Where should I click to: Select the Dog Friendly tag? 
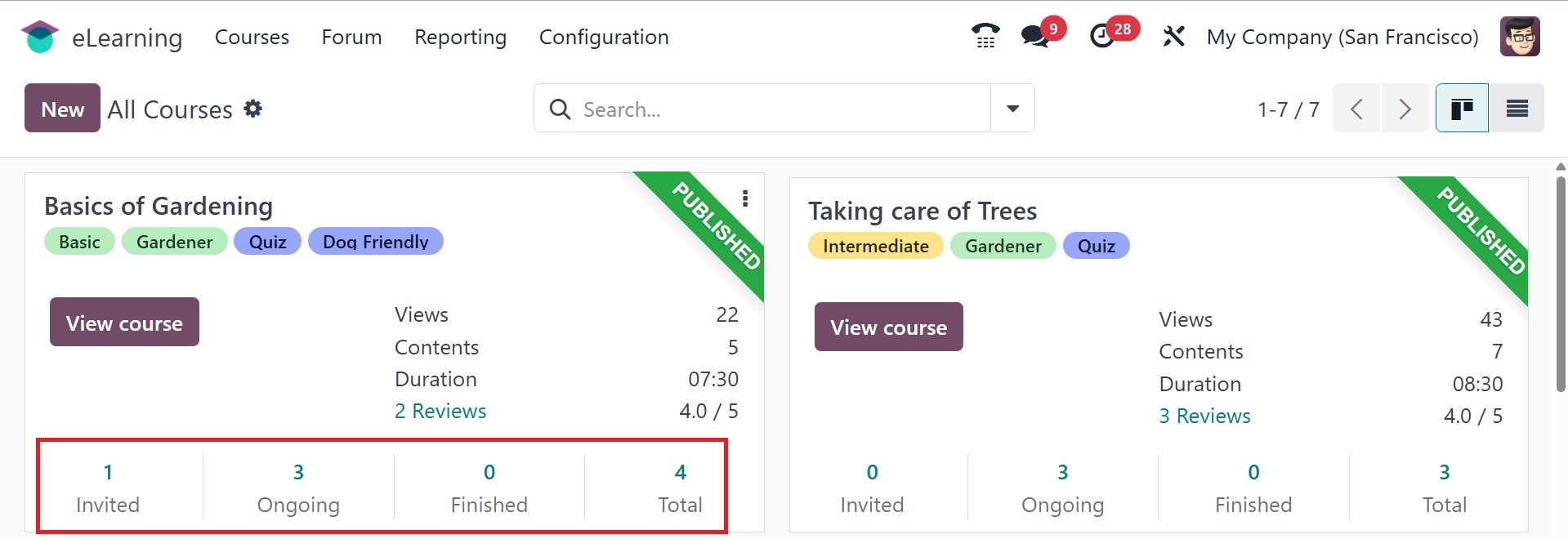click(x=375, y=242)
